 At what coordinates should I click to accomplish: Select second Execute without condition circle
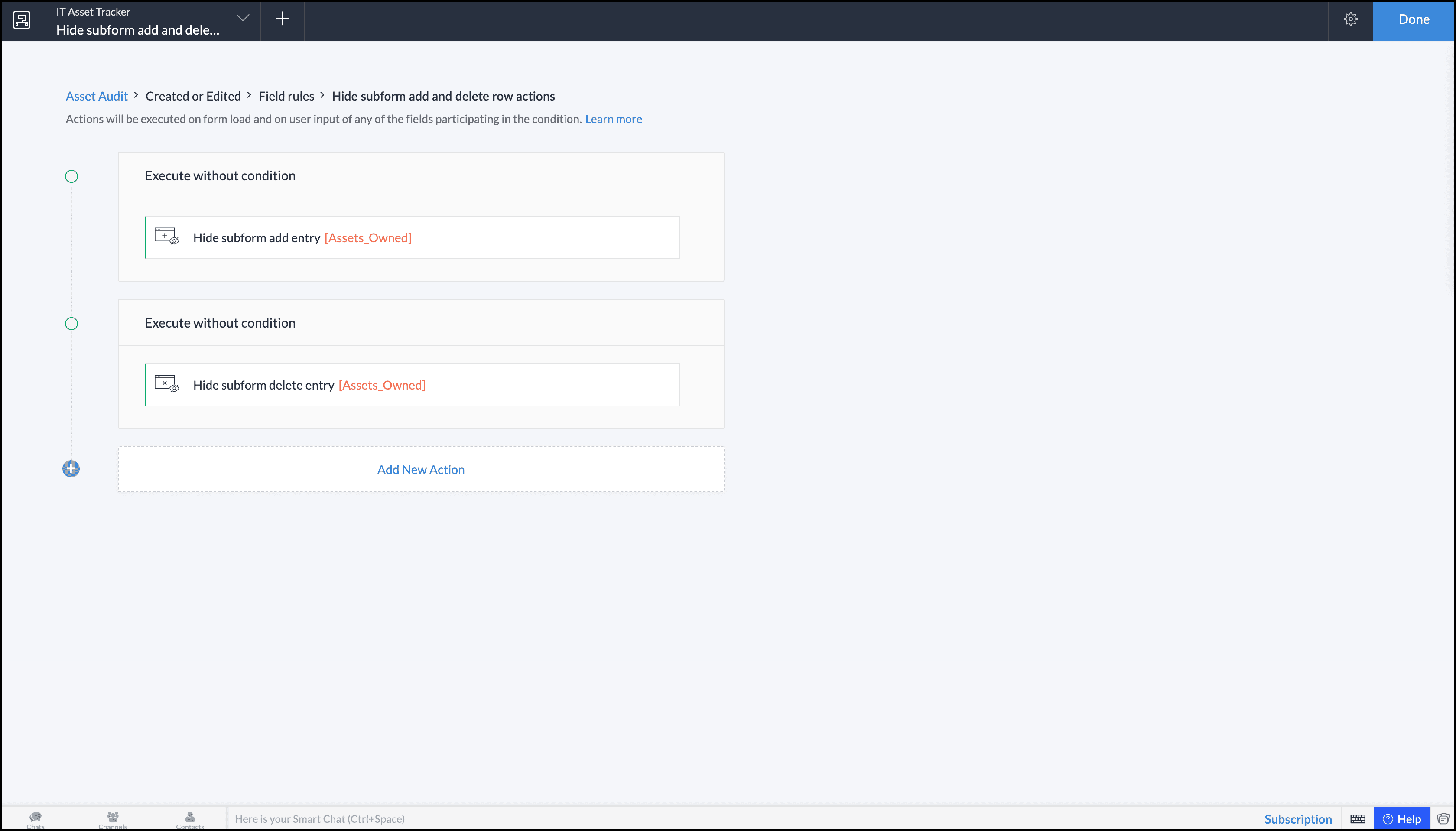(71, 324)
